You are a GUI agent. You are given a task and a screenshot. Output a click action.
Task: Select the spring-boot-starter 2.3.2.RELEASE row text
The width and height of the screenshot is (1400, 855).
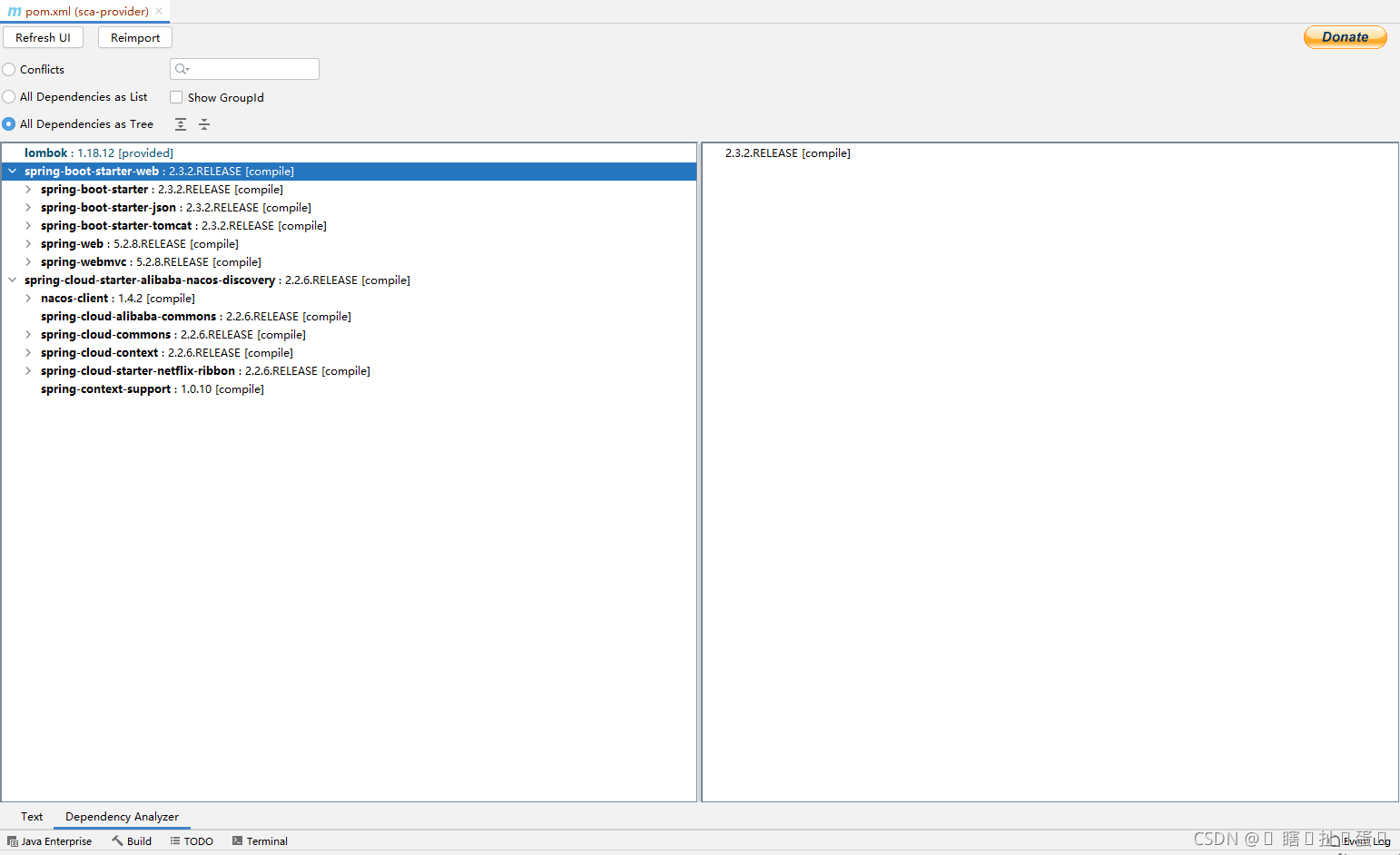[x=162, y=190]
